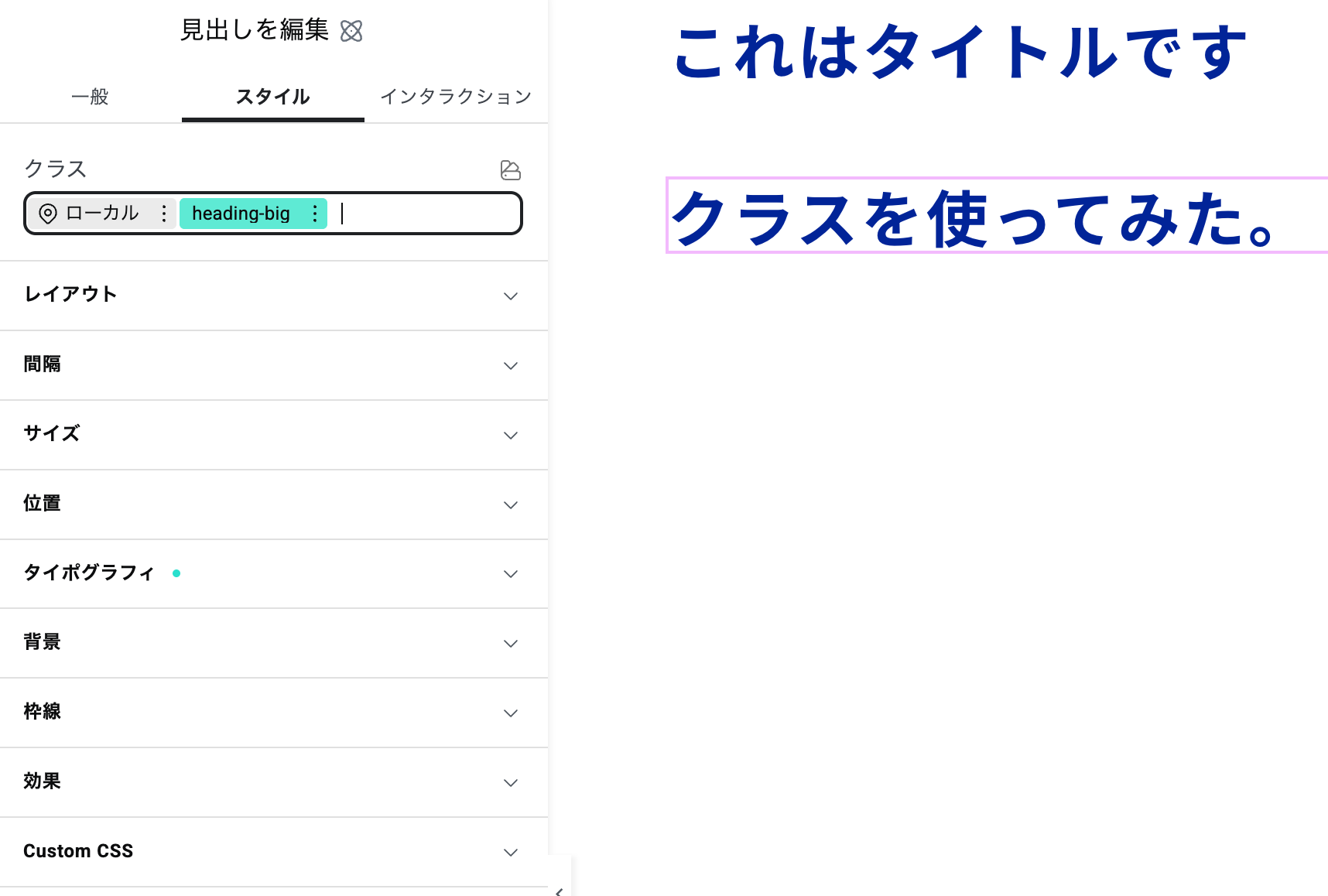This screenshot has width=1328, height=896.
Task: Click the class name input field
Action: [426, 214]
